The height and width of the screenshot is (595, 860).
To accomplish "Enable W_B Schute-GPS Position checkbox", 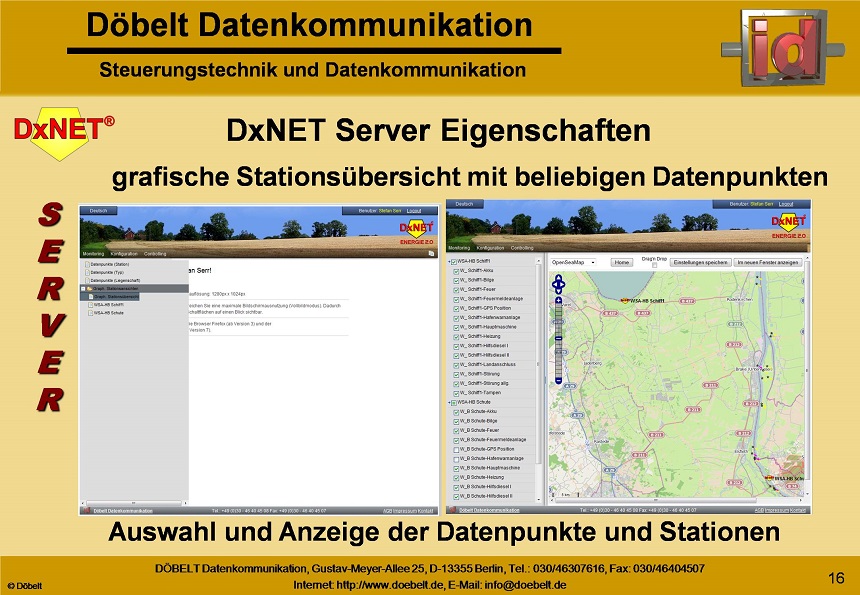I will [x=456, y=449].
